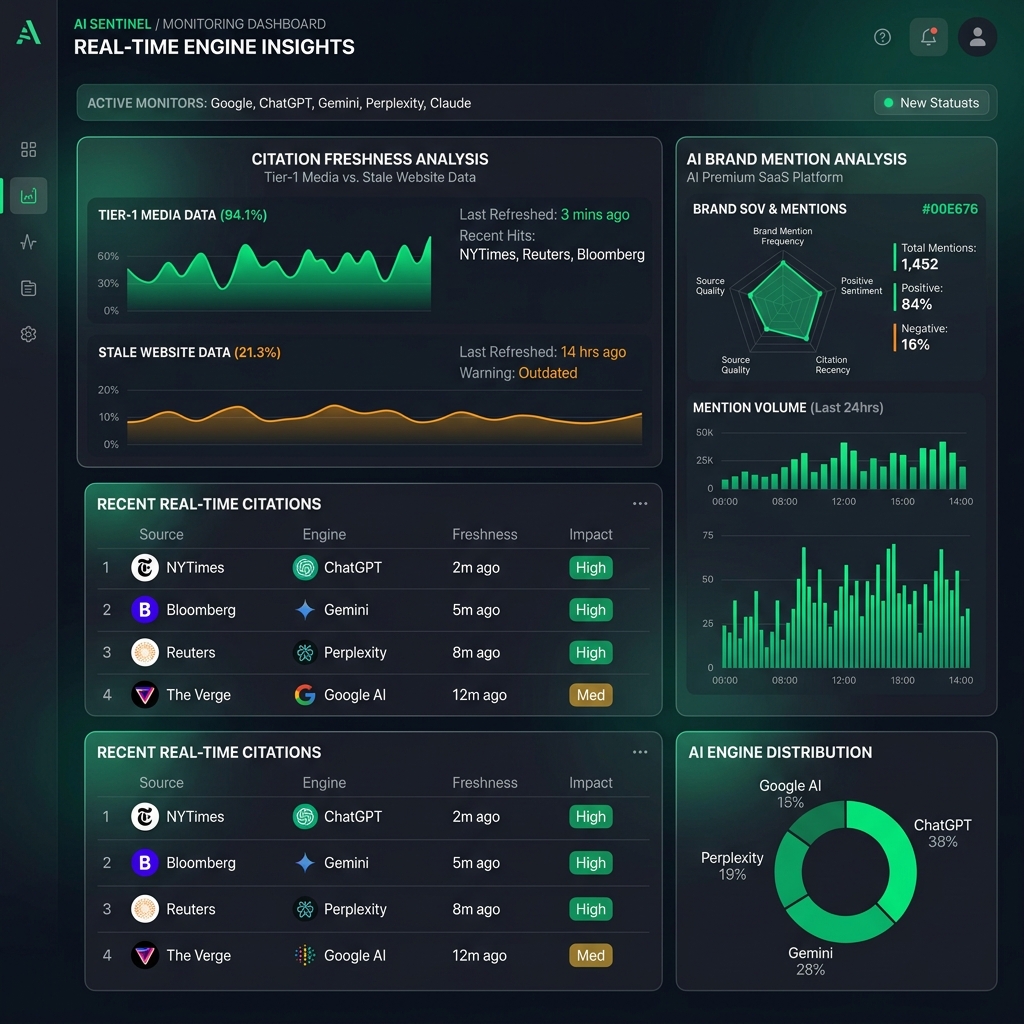Open the dashboard grid icon in sidebar
Screen dimensions: 1024x1024
point(28,150)
